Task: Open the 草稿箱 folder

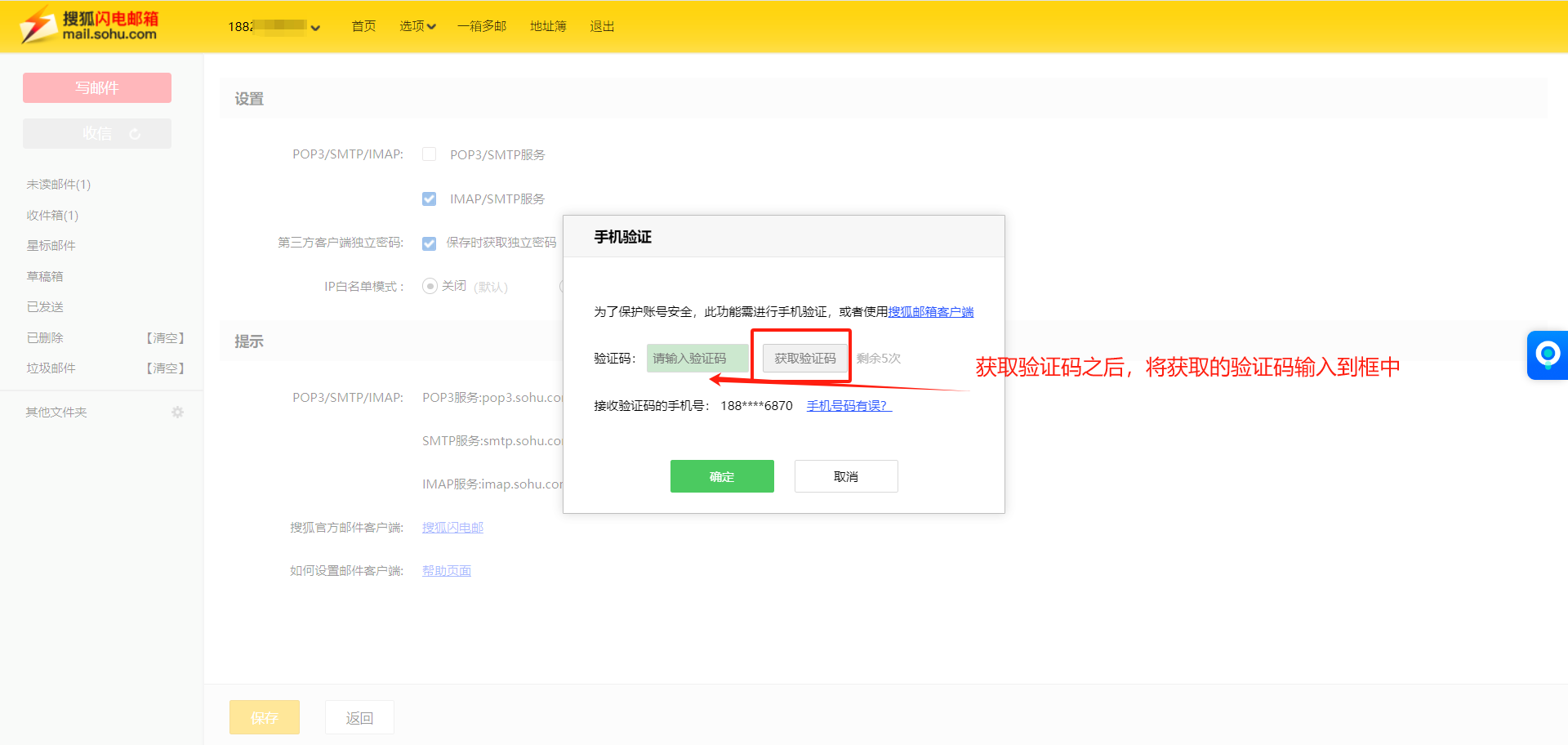Action: (x=45, y=277)
